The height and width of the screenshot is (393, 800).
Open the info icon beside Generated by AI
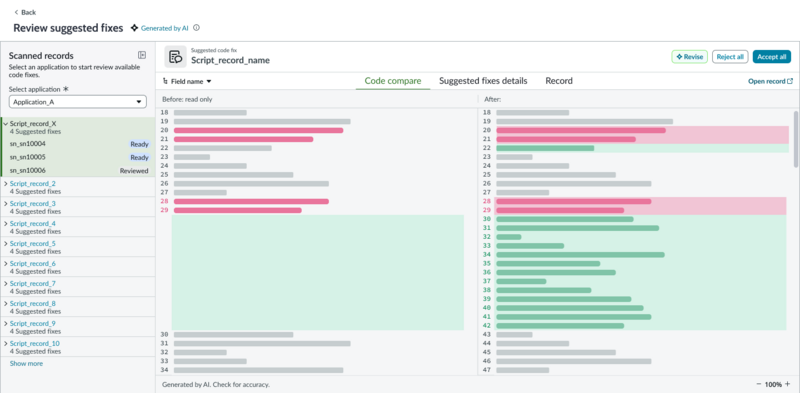196,28
